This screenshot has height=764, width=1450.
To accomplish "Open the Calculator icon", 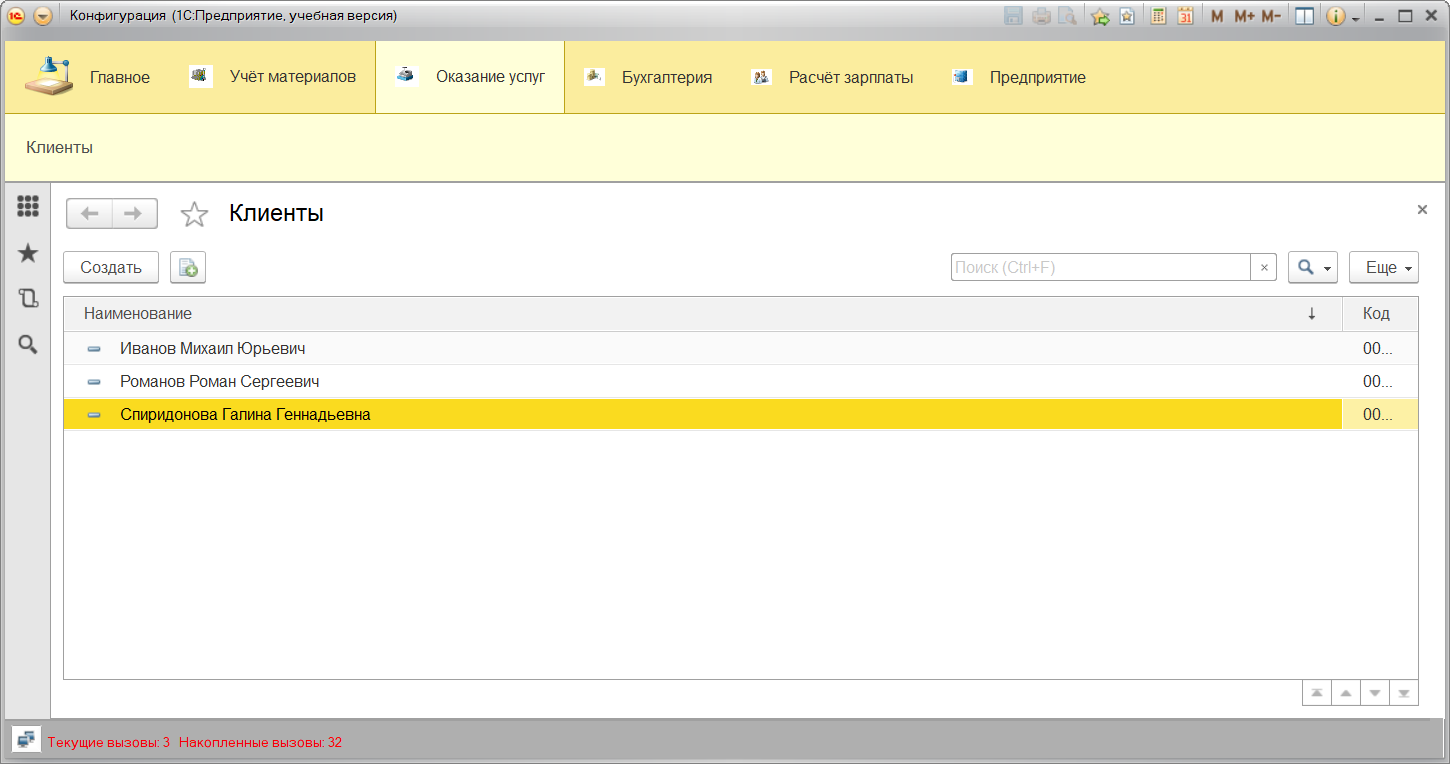I will (x=1158, y=16).
